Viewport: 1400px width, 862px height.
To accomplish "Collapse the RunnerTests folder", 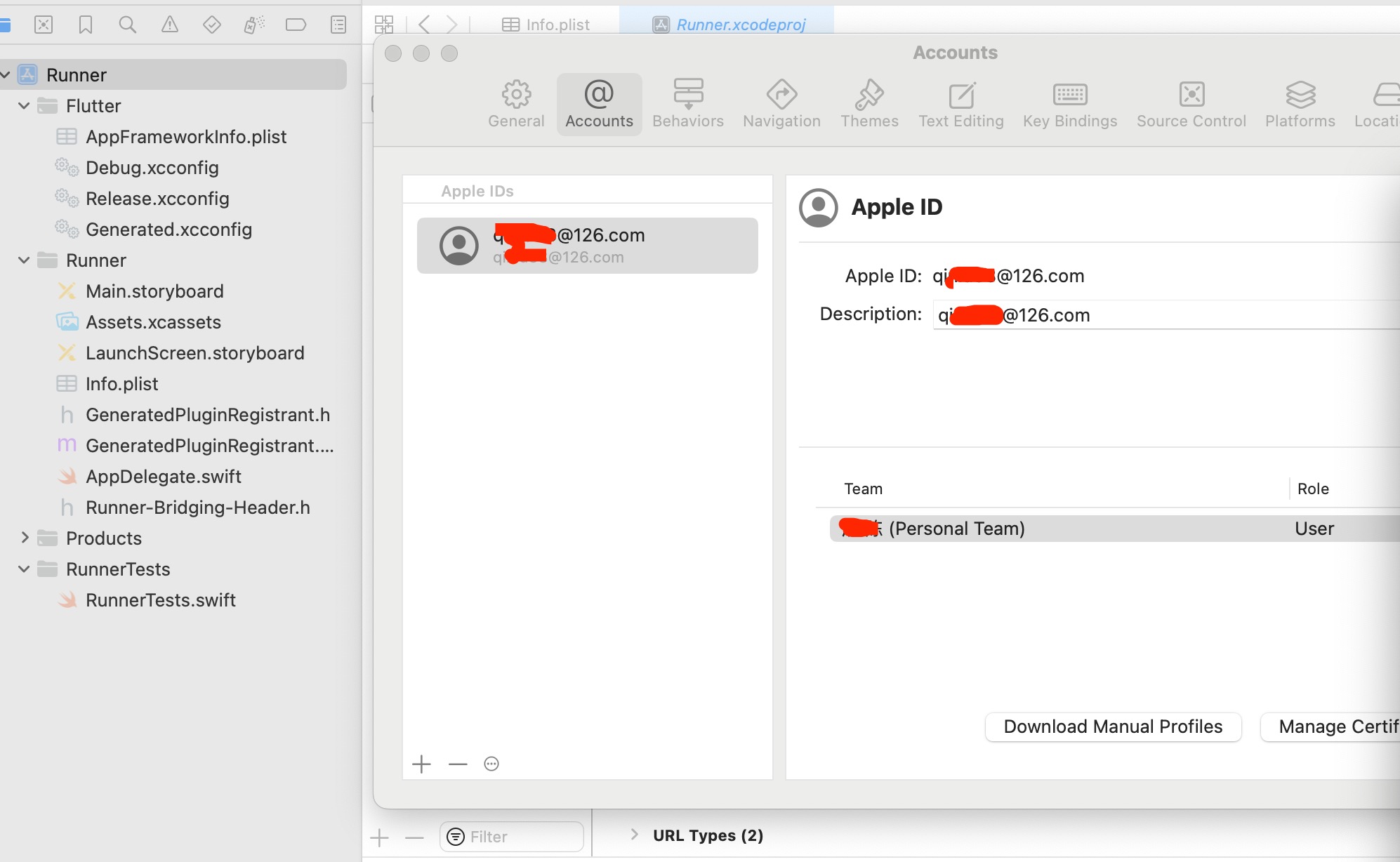I will (24, 569).
